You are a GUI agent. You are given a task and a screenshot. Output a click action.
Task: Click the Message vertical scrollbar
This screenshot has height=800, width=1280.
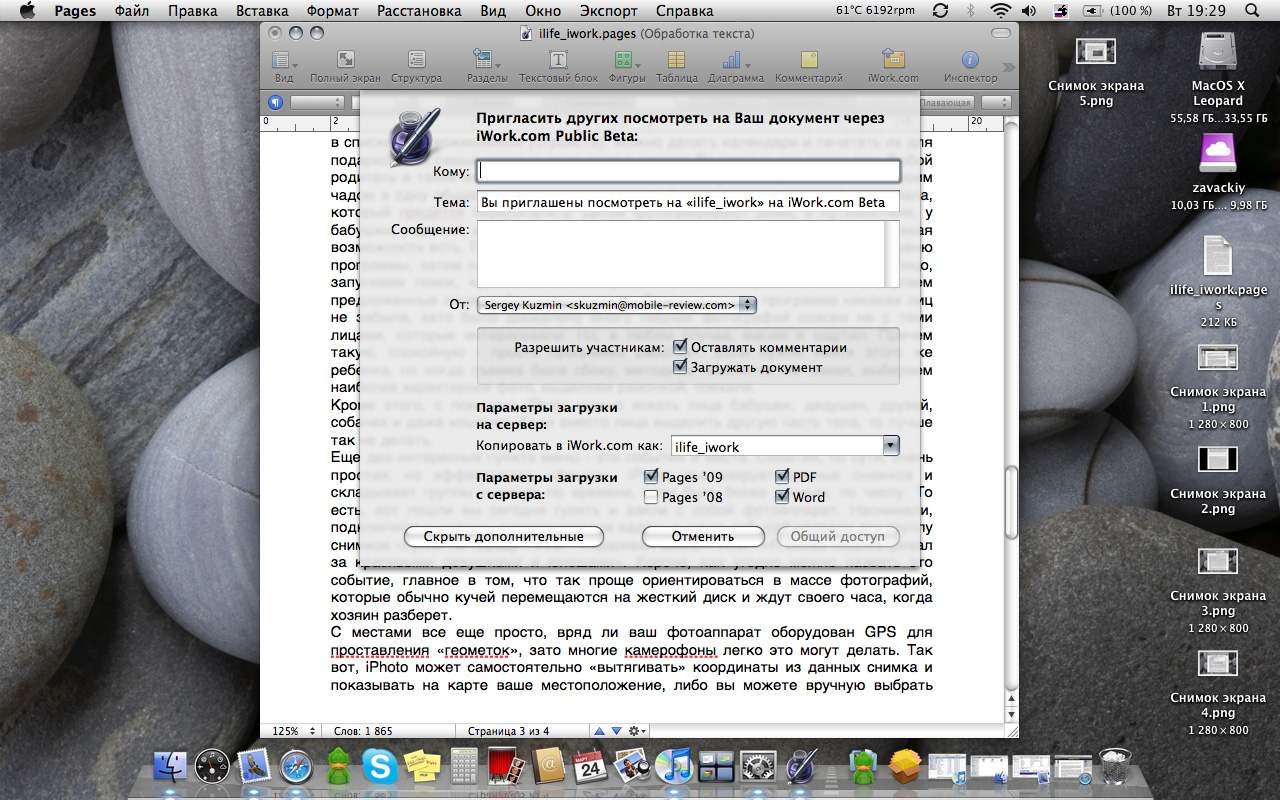(892, 254)
